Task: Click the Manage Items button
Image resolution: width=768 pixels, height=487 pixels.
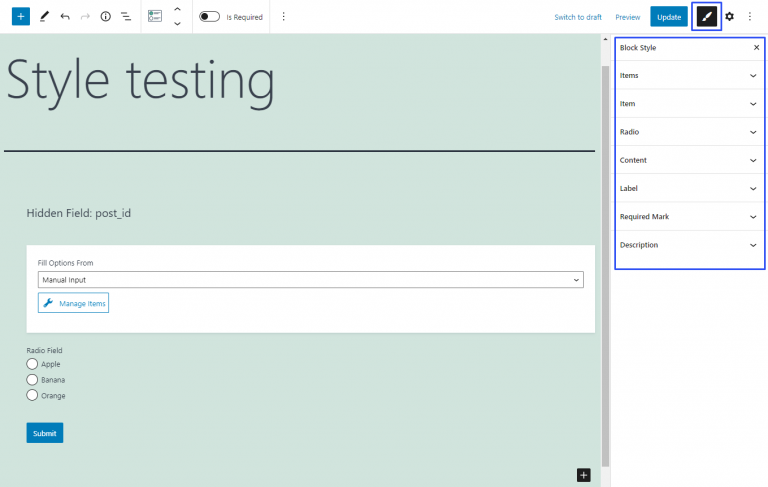Action: pos(73,303)
